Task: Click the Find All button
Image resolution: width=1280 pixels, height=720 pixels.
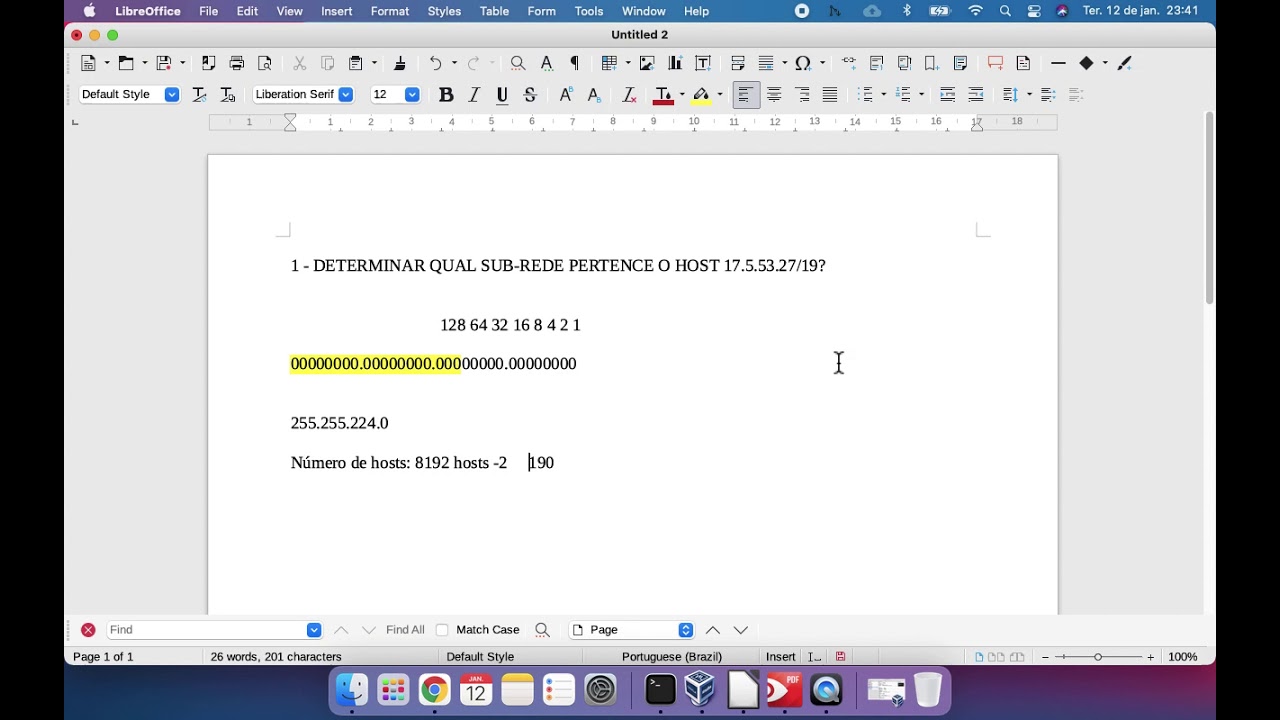Action: click(405, 630)
